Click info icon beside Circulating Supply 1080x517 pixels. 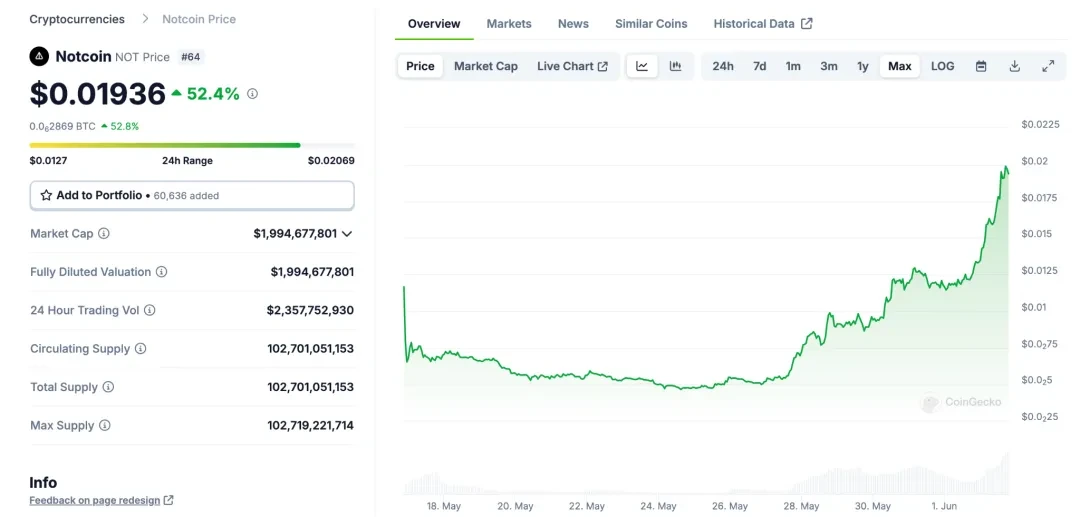pos(141,349)
